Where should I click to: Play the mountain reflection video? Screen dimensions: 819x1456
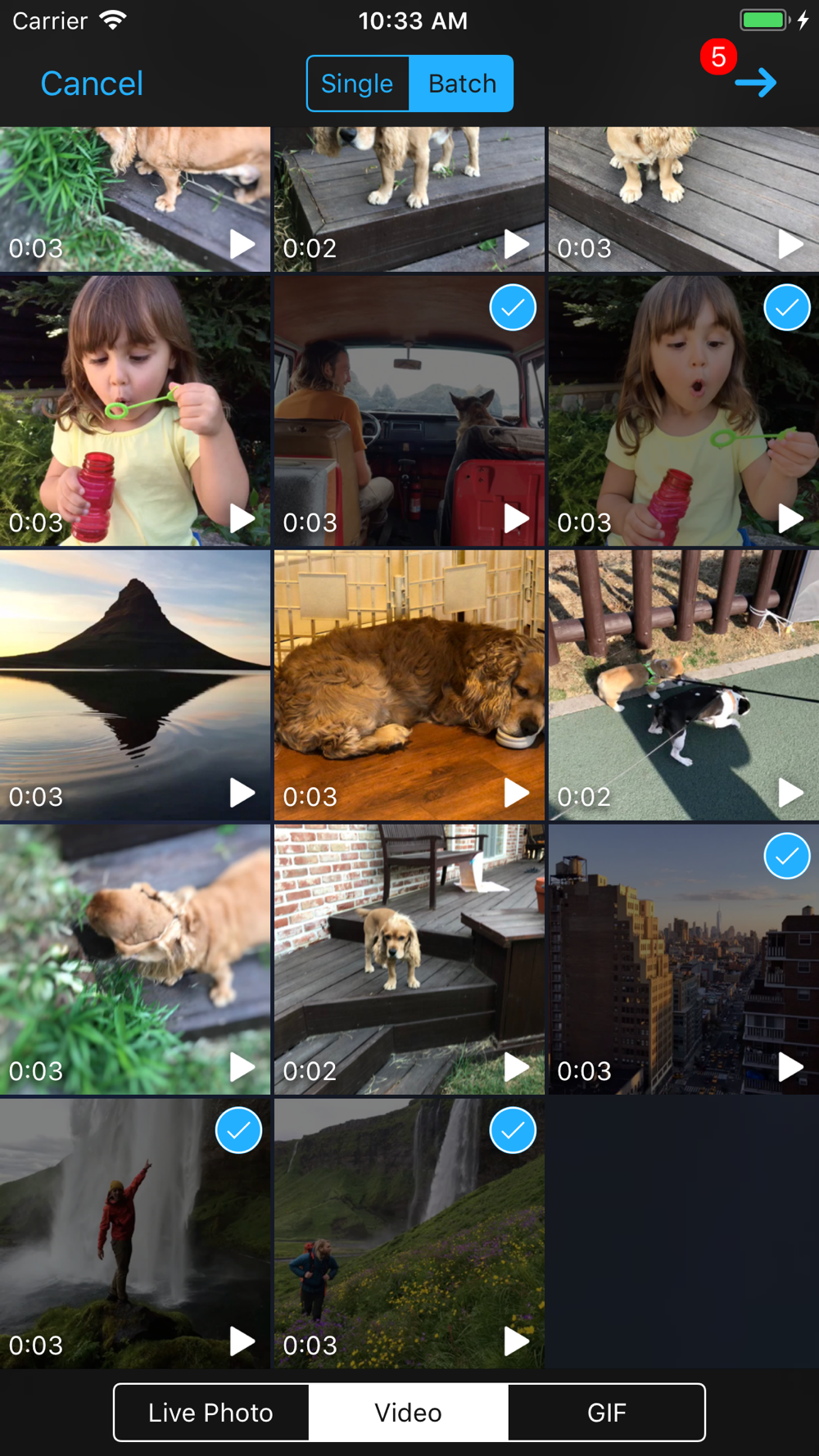coord(242,793)
